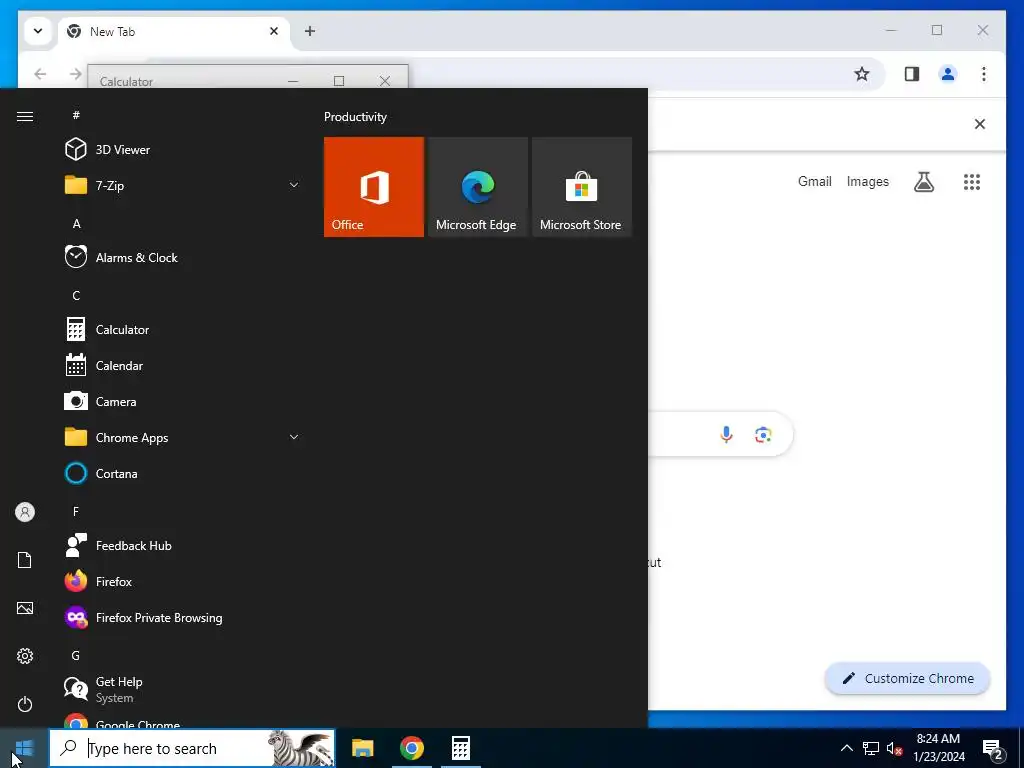Launch the Microsoft Edge tile
The image size is (1024, 768).
(x=477, y=187)
